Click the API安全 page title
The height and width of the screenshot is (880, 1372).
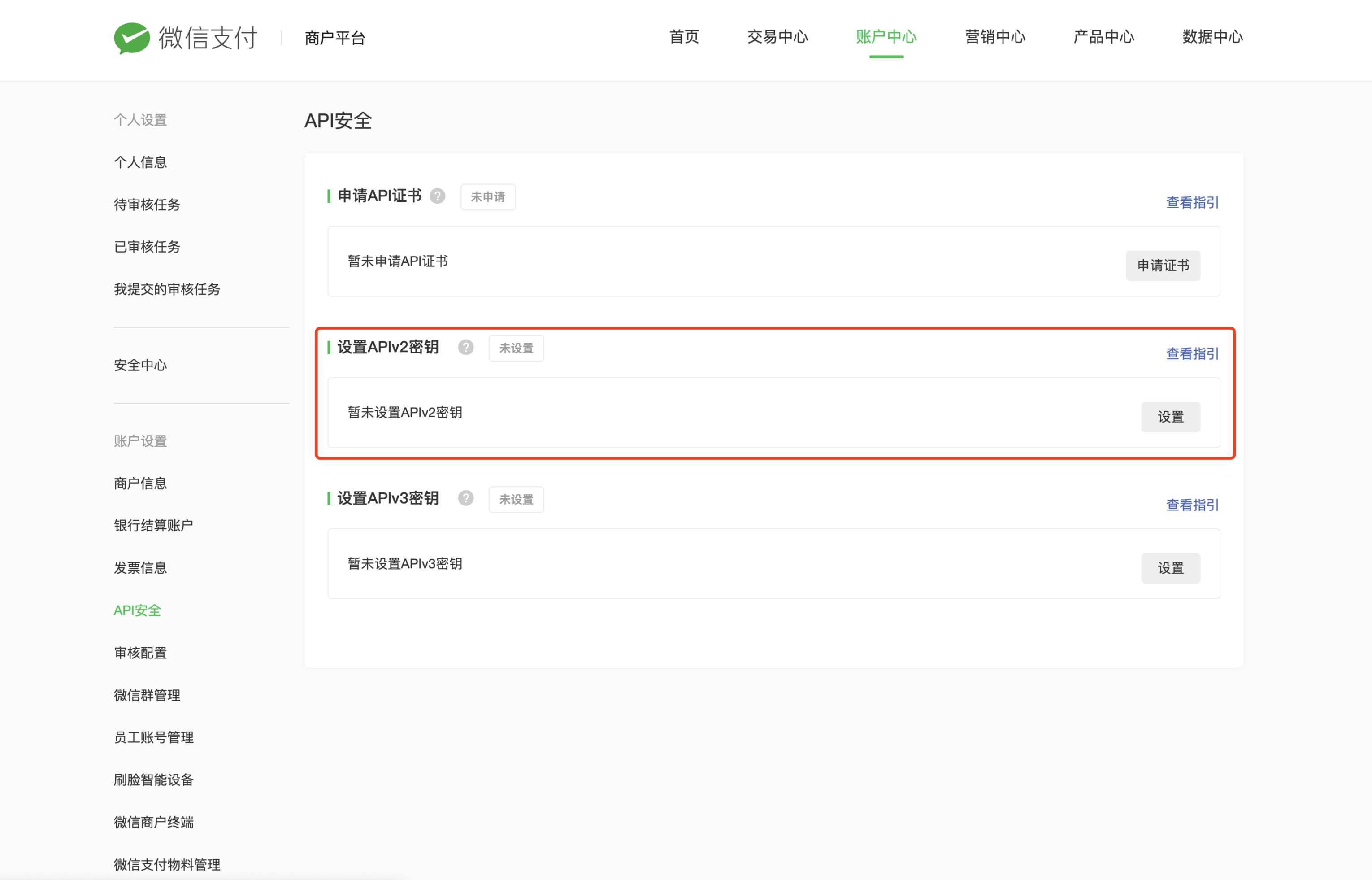point(338,121)
